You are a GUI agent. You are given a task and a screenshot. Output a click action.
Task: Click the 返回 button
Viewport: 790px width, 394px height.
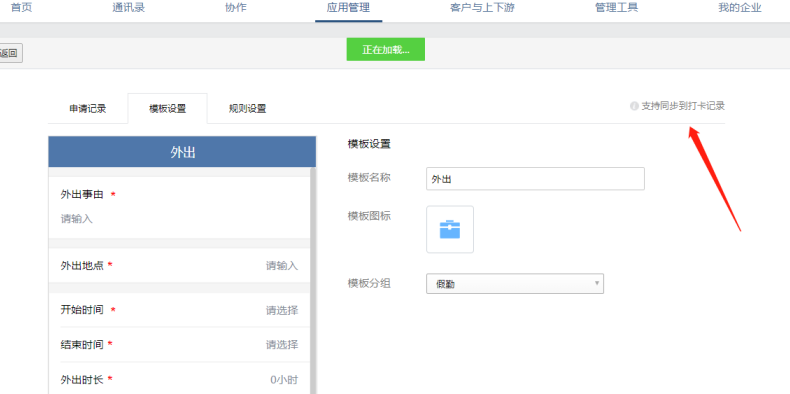click(10, 53)
